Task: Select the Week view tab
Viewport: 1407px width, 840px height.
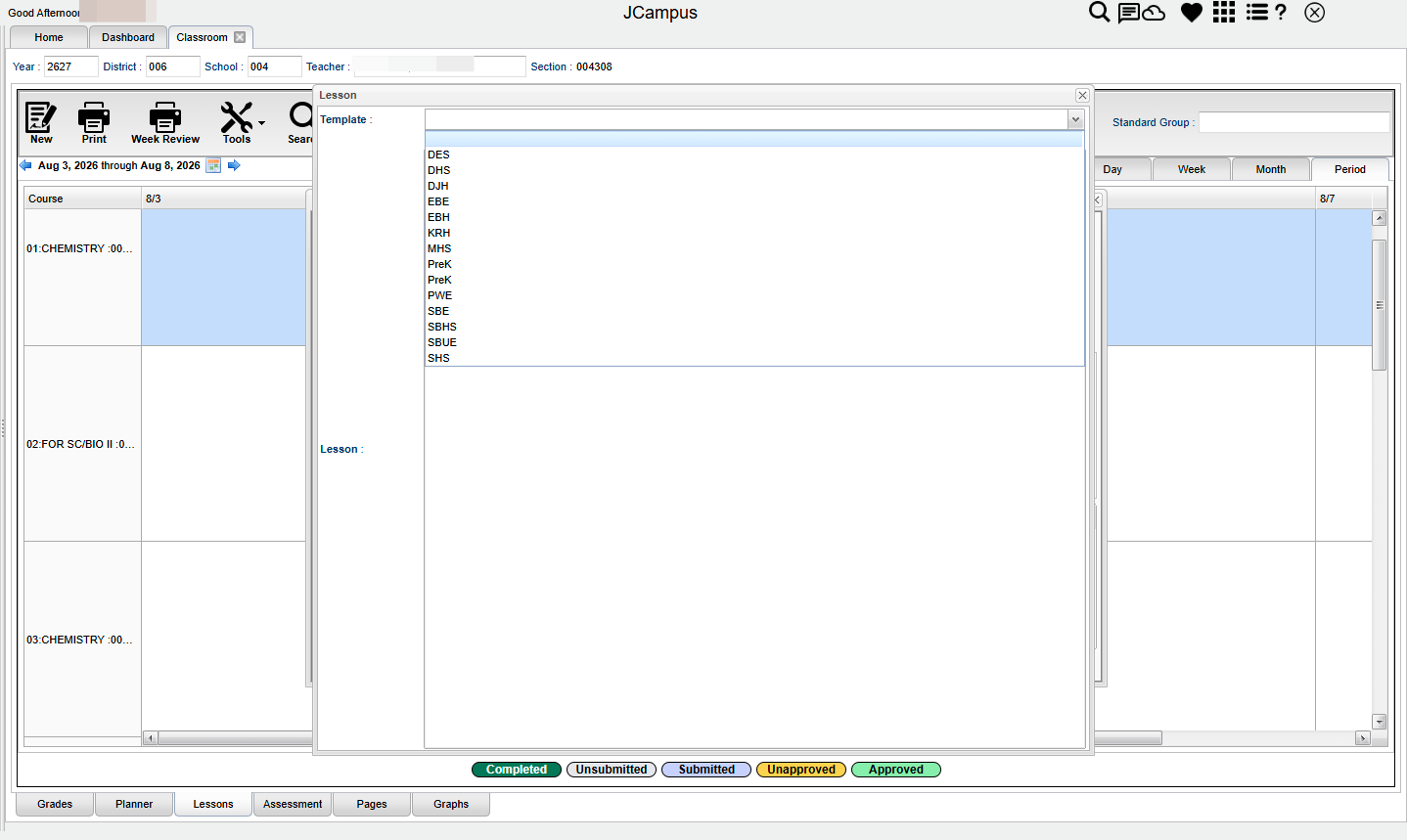Action: point(1192,169)
